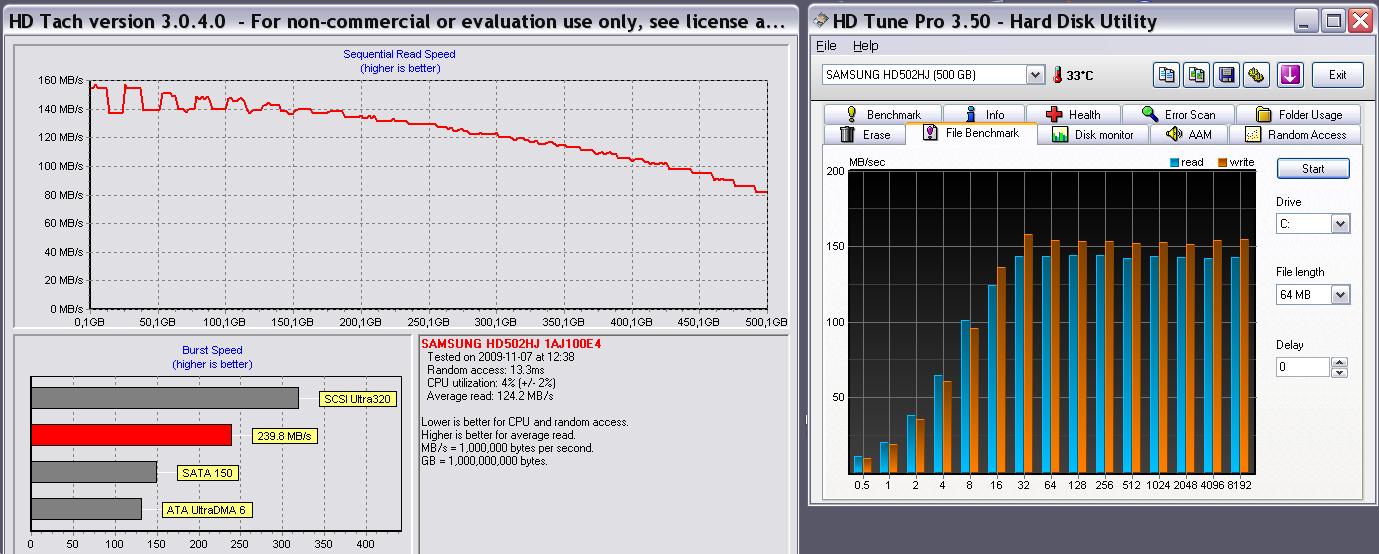Switch to the Benchmark tab
Viewport: 1379px width, 554px height.
[881, 114]
